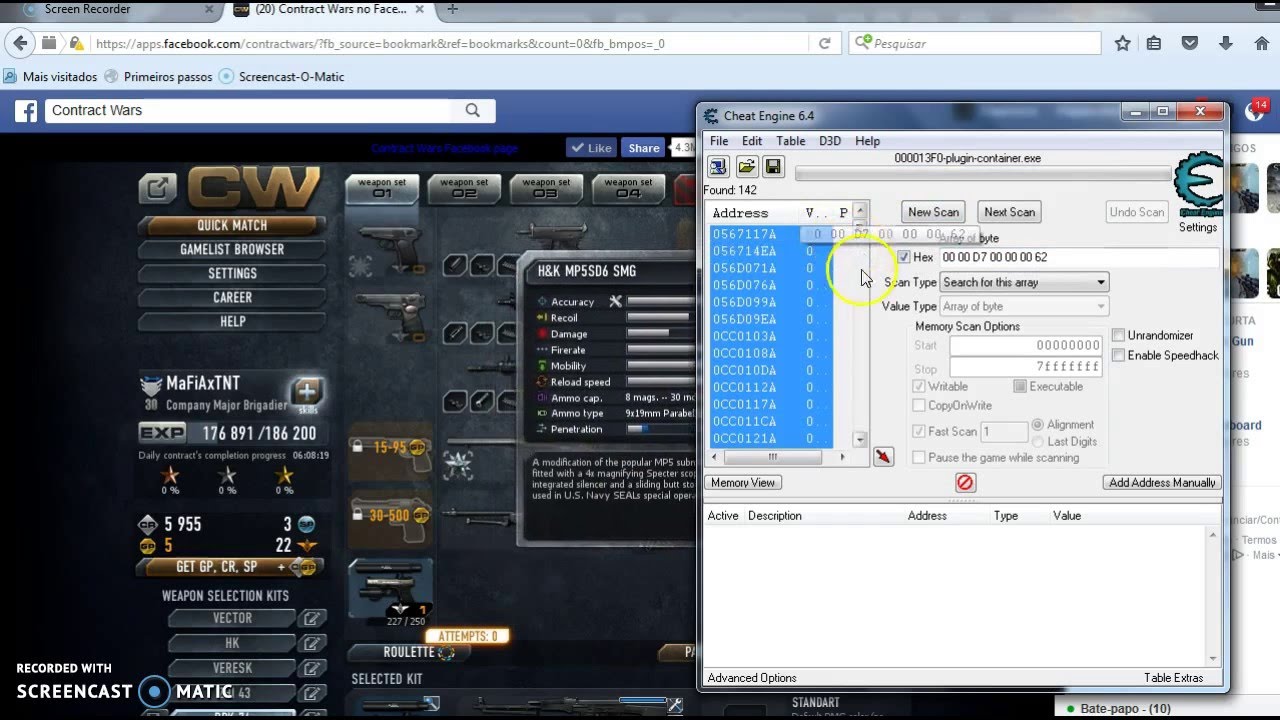Image resolution: width=1280 pixels, height=720 pixels.
Task: Open the Table menu
Action: [790, 141]
